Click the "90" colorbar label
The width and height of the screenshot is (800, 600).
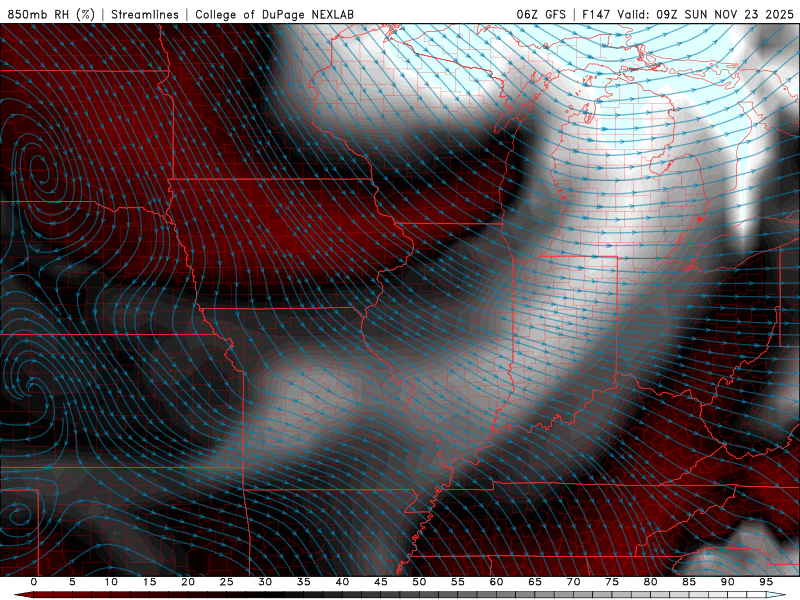pyautogui.click(x=727, y=582)
